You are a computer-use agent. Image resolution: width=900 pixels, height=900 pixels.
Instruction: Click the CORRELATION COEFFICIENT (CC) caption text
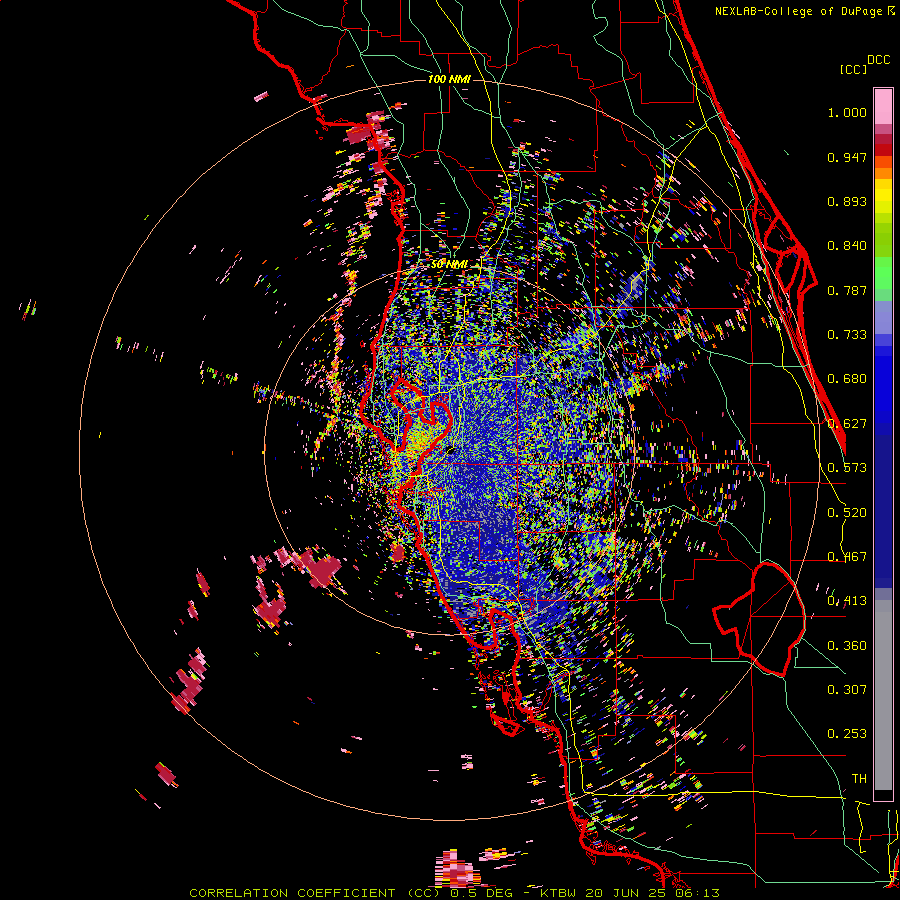click(x=317, y=893)
